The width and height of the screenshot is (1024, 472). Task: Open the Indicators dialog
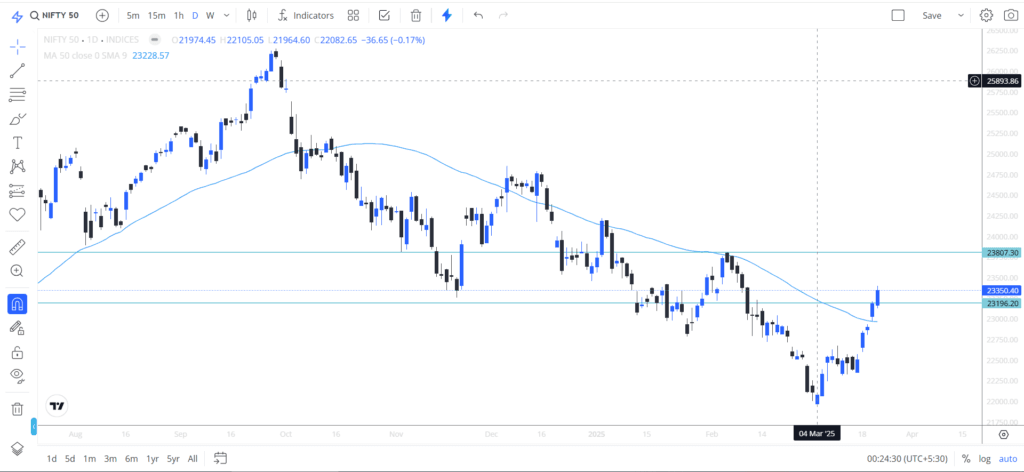(x=306, y=15)
